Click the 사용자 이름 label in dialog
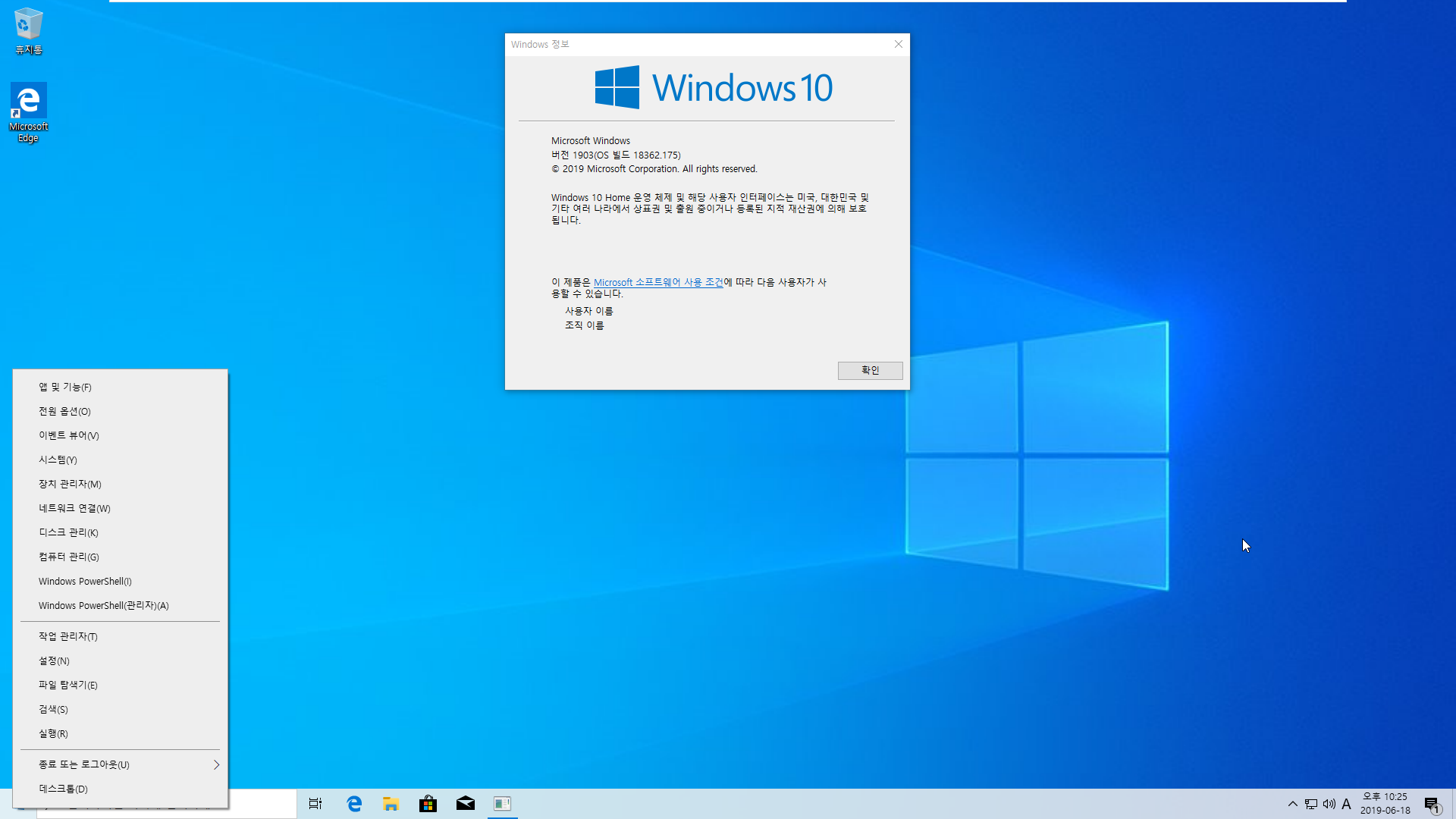The height and width of the screenshot is (819, 1456). pyautogui.click(x=588, y=311)
